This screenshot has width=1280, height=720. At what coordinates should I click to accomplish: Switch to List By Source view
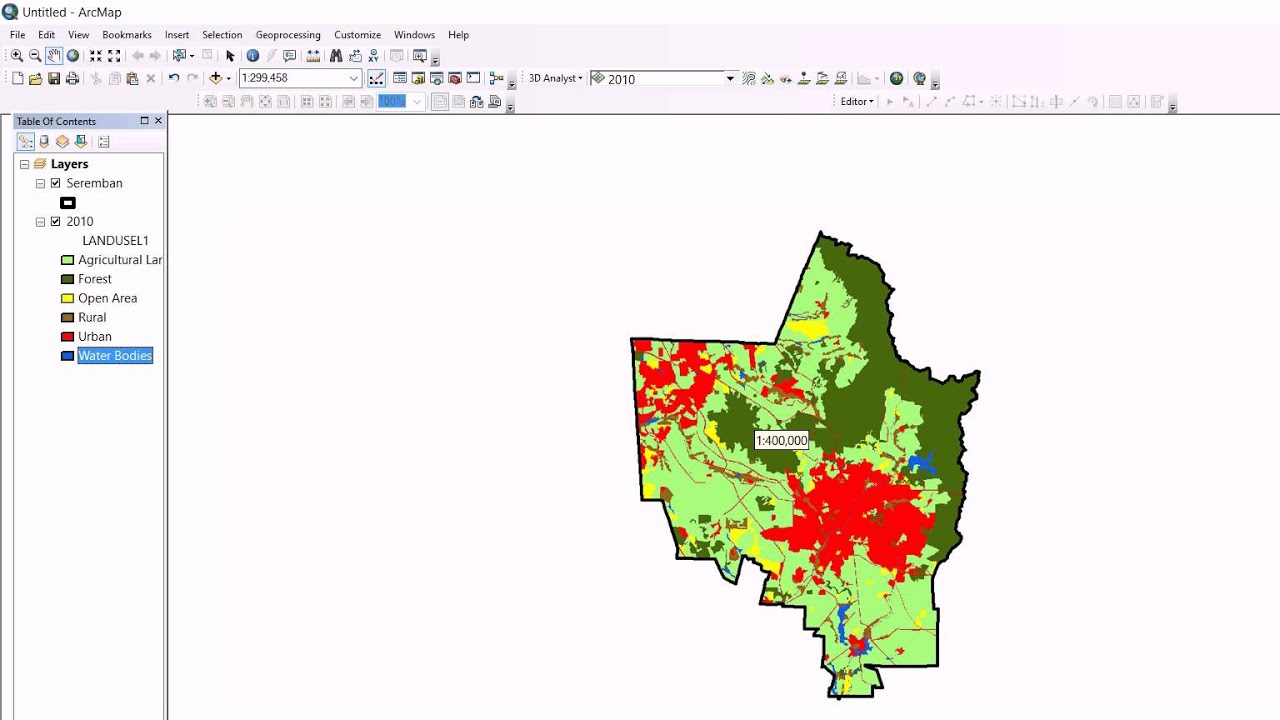(x=44, y=142)
